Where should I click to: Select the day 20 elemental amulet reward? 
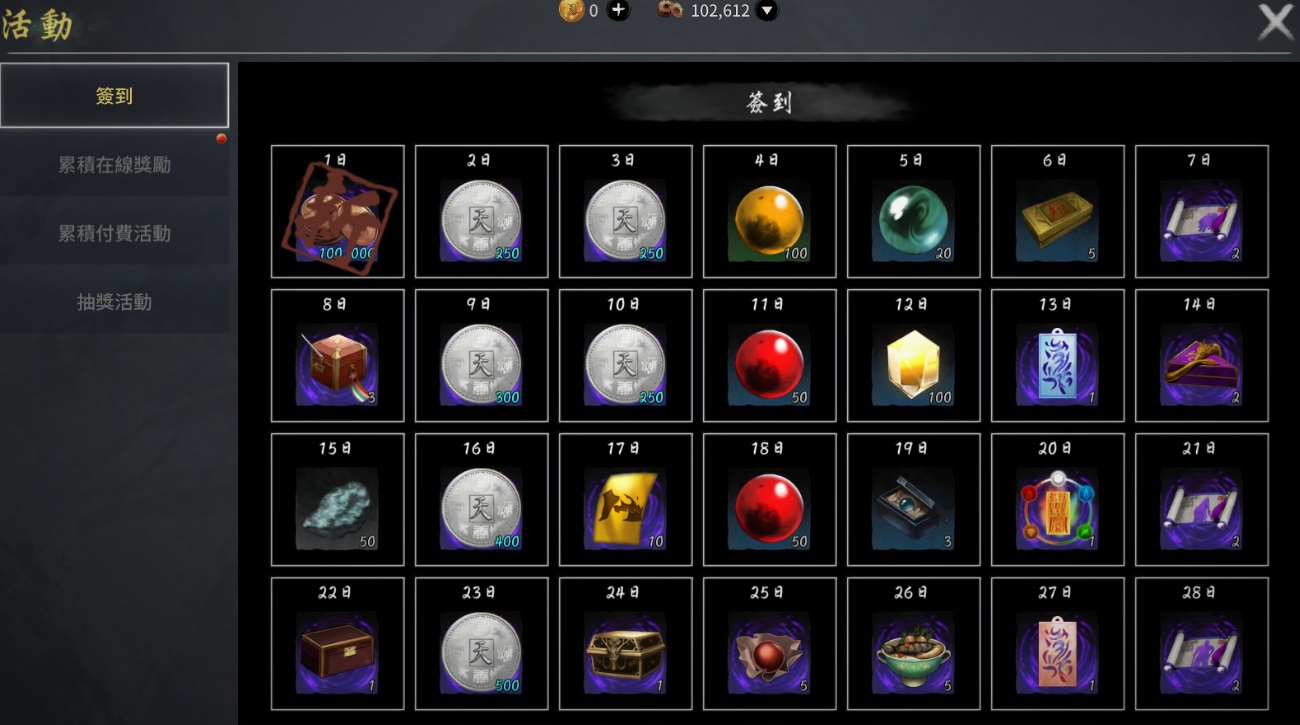(x=1058, y=500)
